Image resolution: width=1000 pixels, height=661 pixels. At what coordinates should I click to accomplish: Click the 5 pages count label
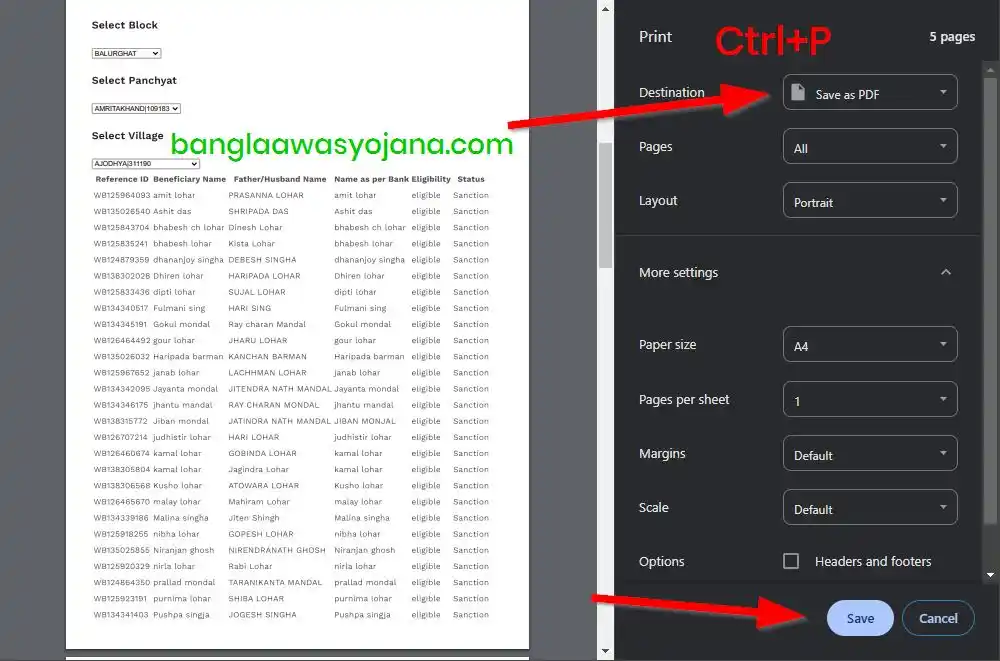coord(951,36)
